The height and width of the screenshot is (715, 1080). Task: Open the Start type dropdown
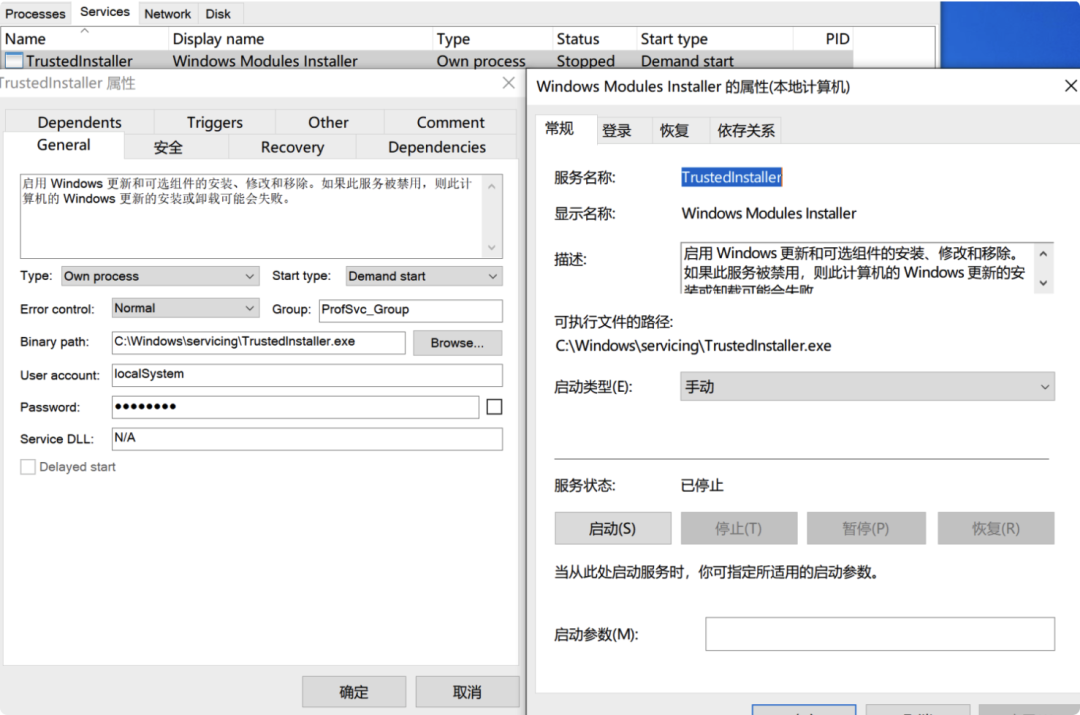tap(424, 276)
